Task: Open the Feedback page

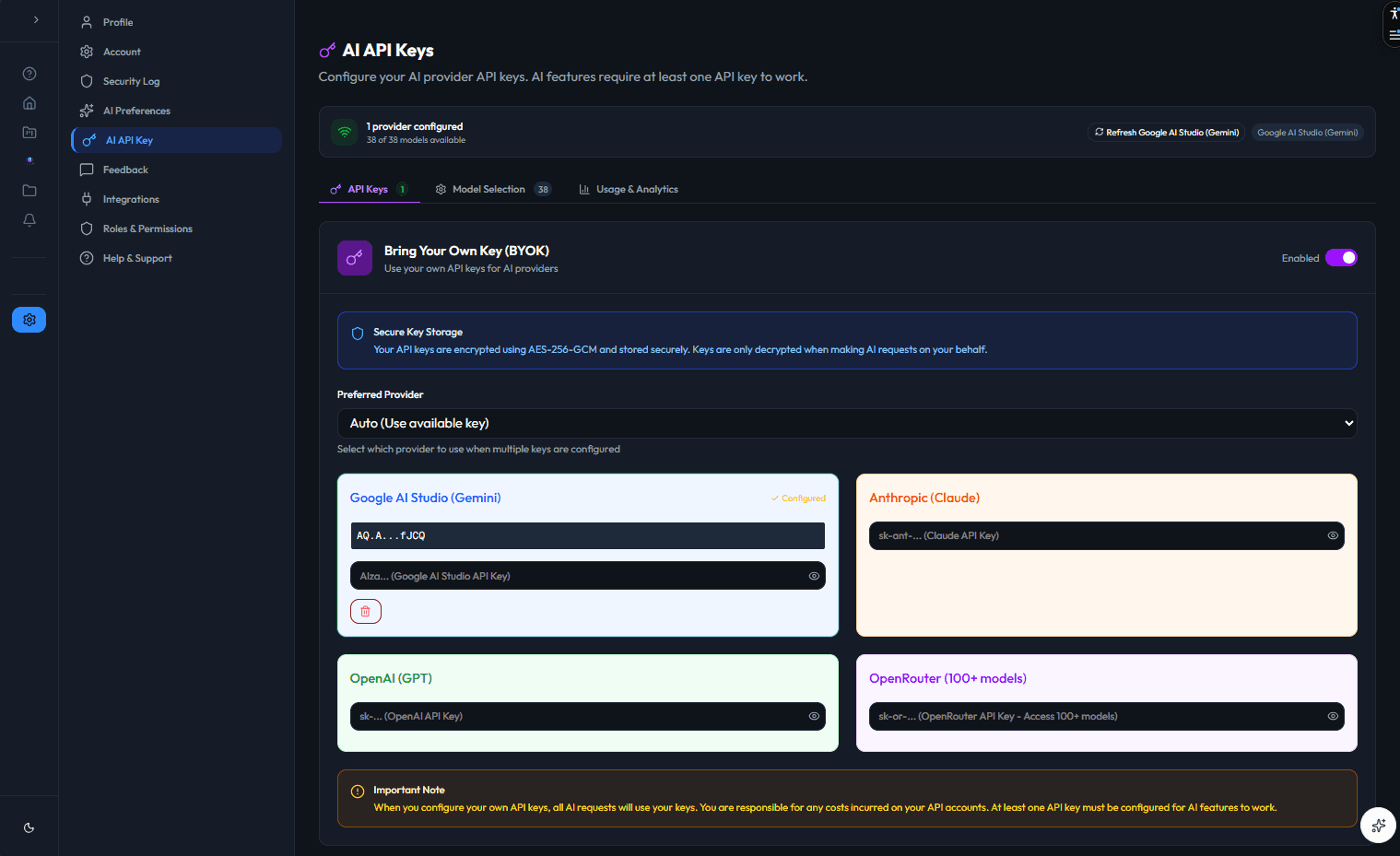Action: click(x=177, y=170)
